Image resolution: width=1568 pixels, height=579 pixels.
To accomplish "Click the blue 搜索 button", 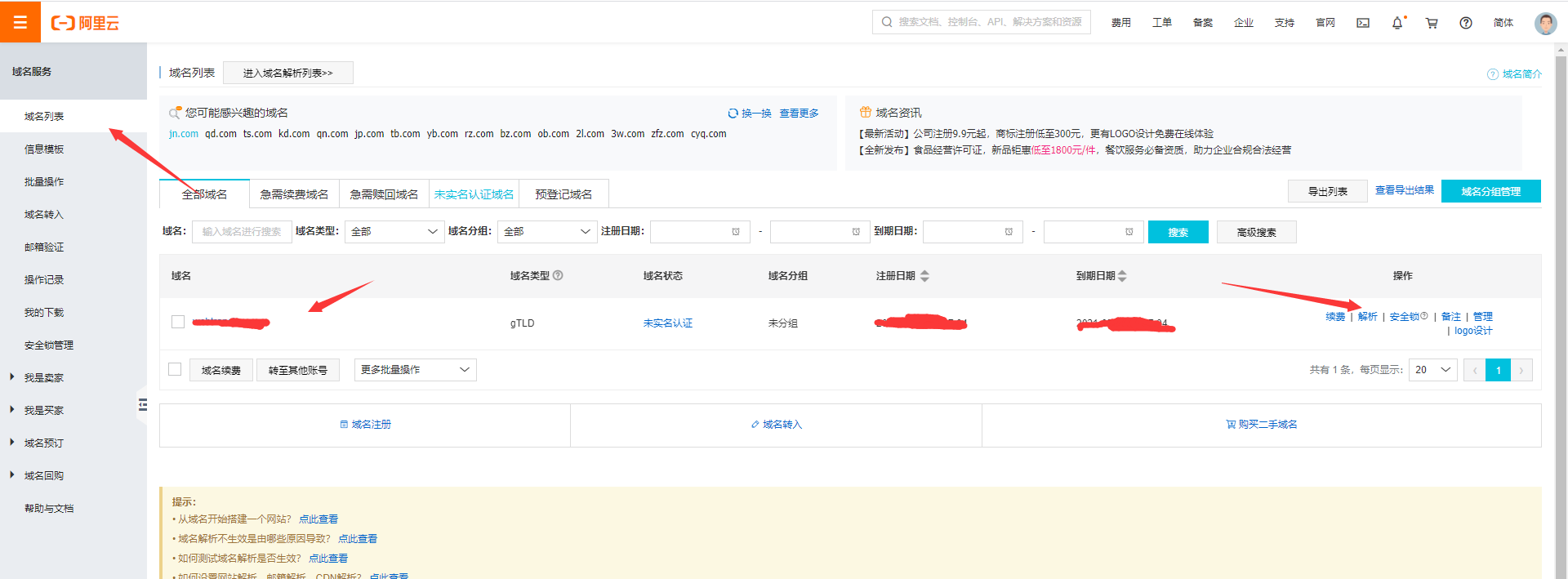I will point(1178,232).
